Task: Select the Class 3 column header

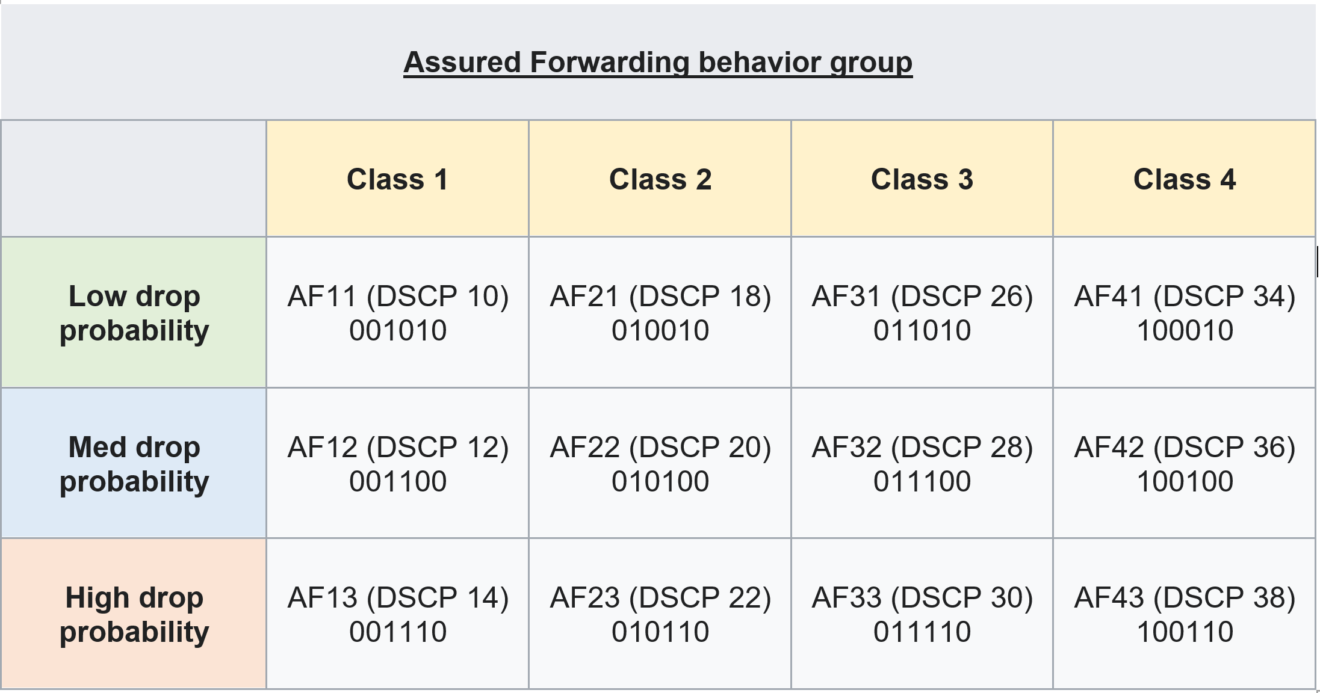Action: click(922, 179)
